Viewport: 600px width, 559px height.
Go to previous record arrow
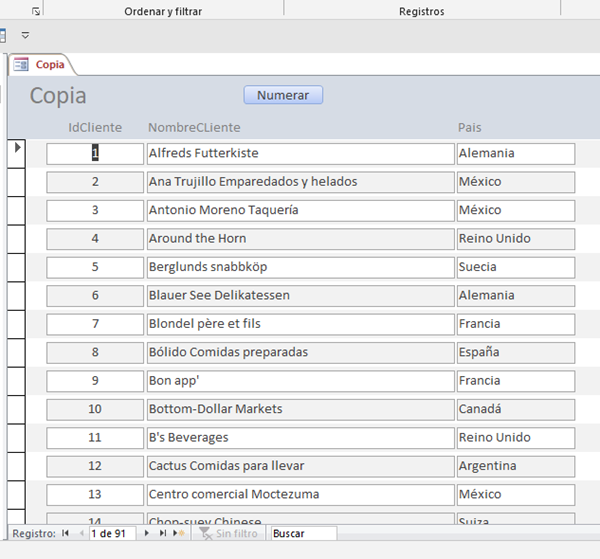(x=81, y=534)
